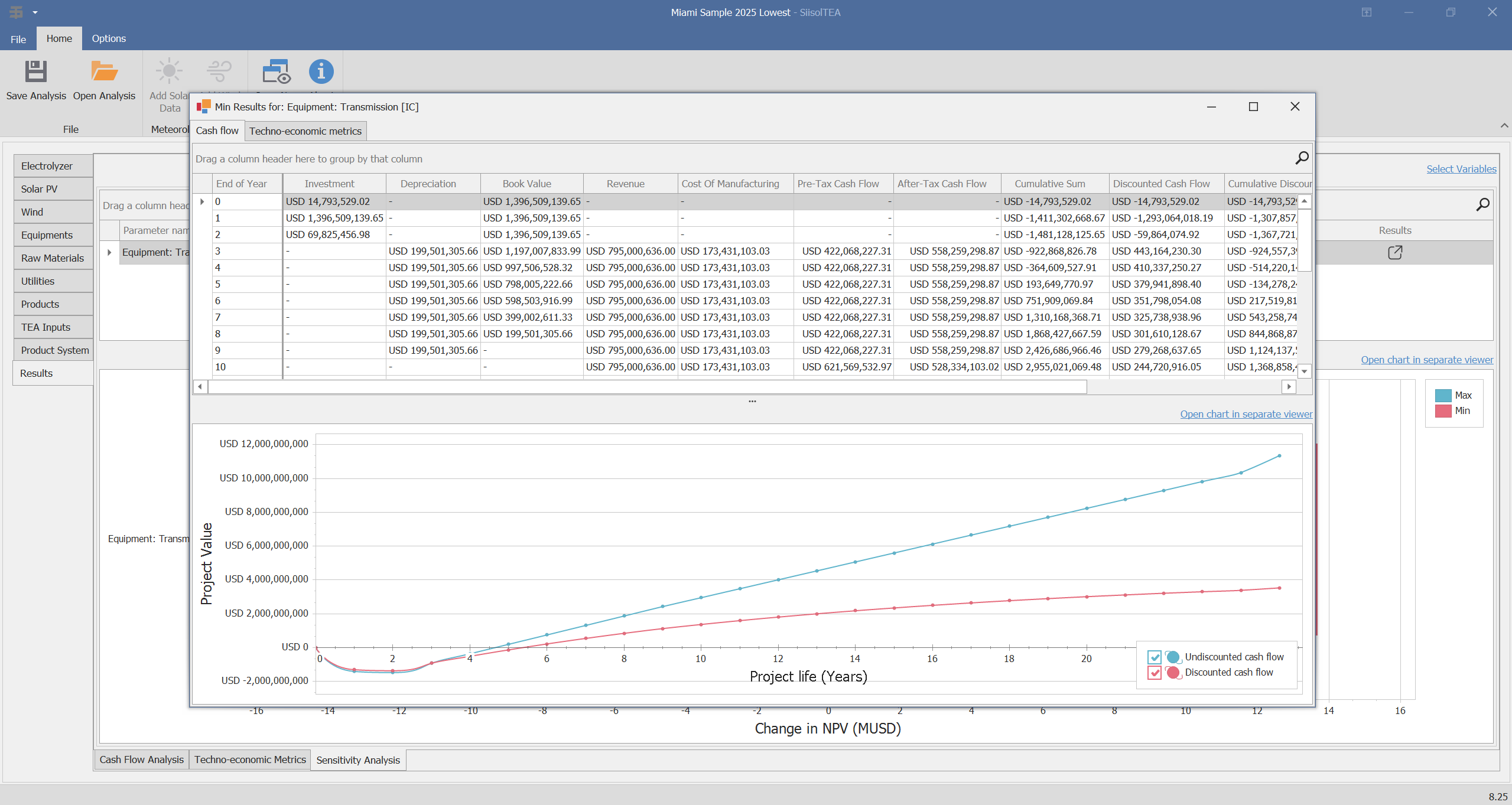Launch results in external viewer via the open-external icon
This screenshot has height=805, width=1512.
(1395, 252)
